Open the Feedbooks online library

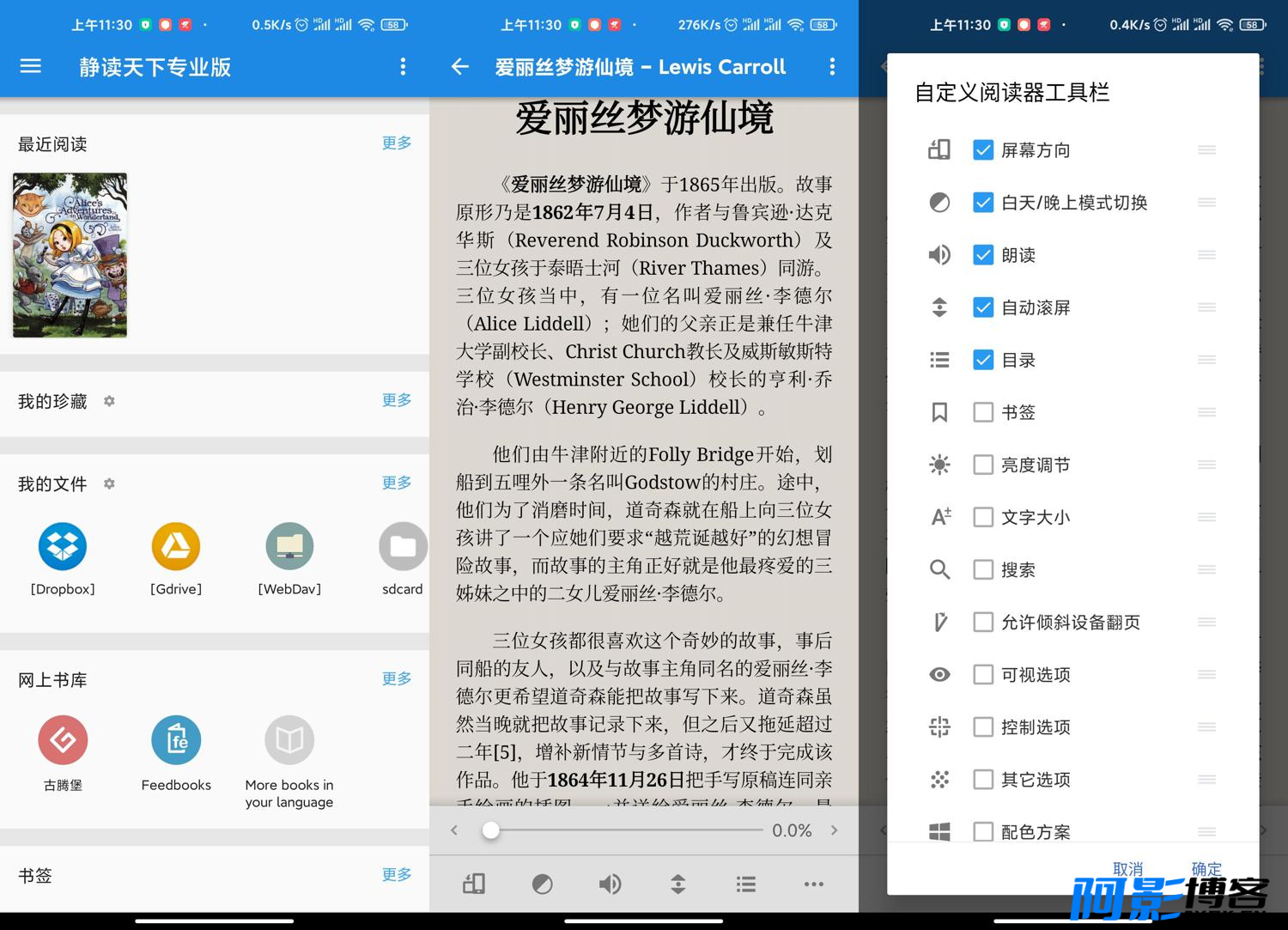(x=176, y=740)
